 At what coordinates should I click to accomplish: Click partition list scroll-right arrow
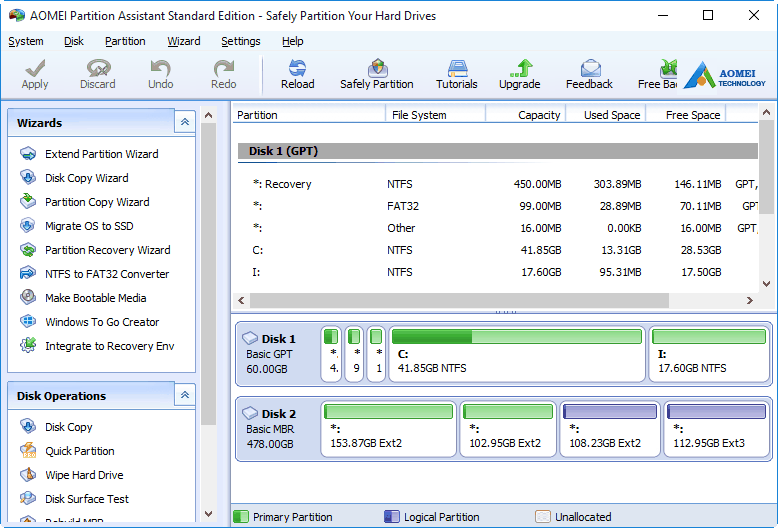(x=749, y=300)
